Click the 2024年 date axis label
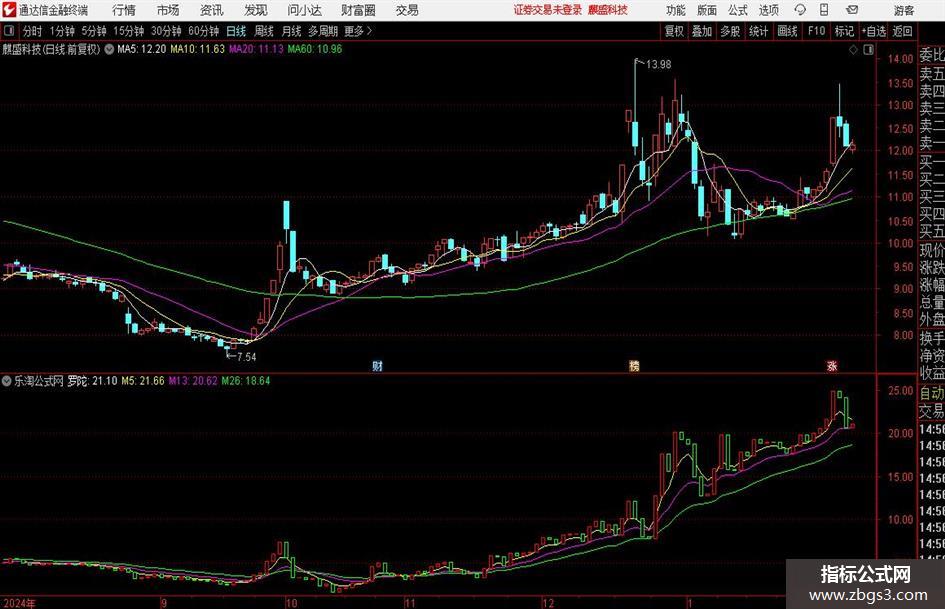 pyautogui.click(x=19, y=603)
